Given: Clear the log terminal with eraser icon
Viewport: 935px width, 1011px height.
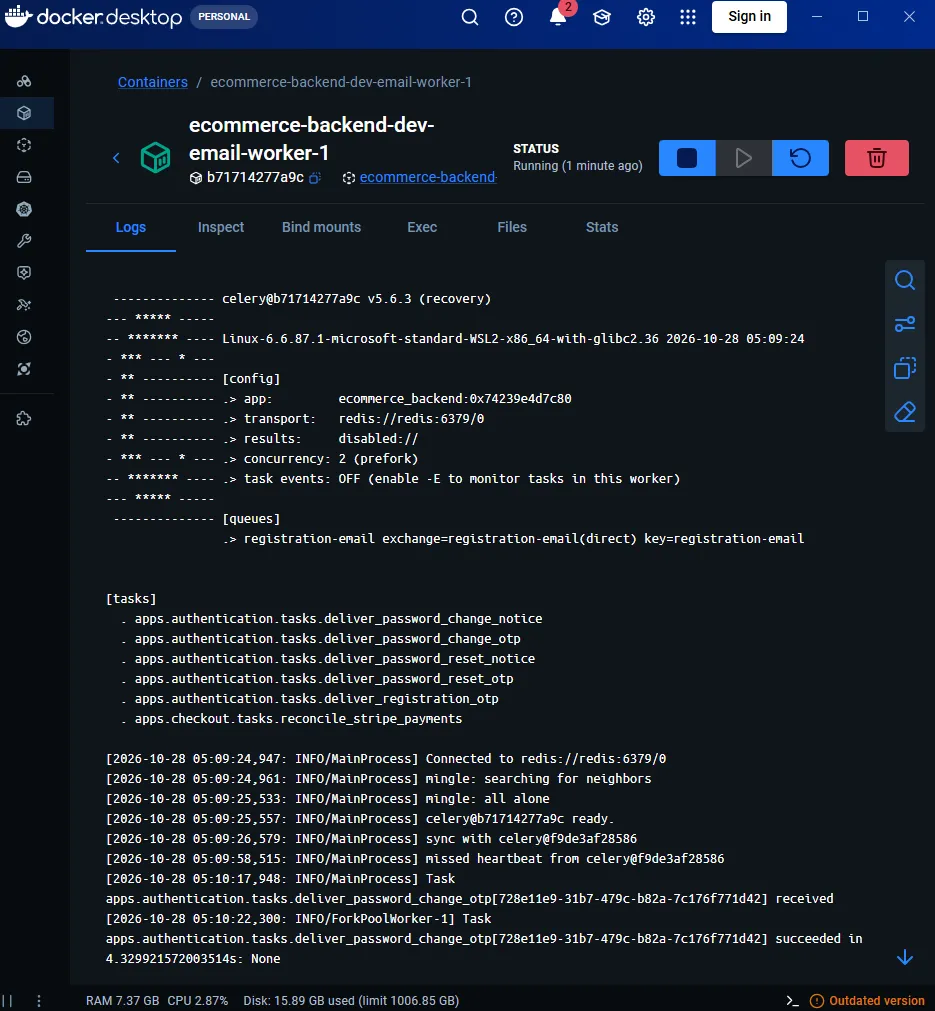Looking at the screenshot, I should [x=905, y=412].
